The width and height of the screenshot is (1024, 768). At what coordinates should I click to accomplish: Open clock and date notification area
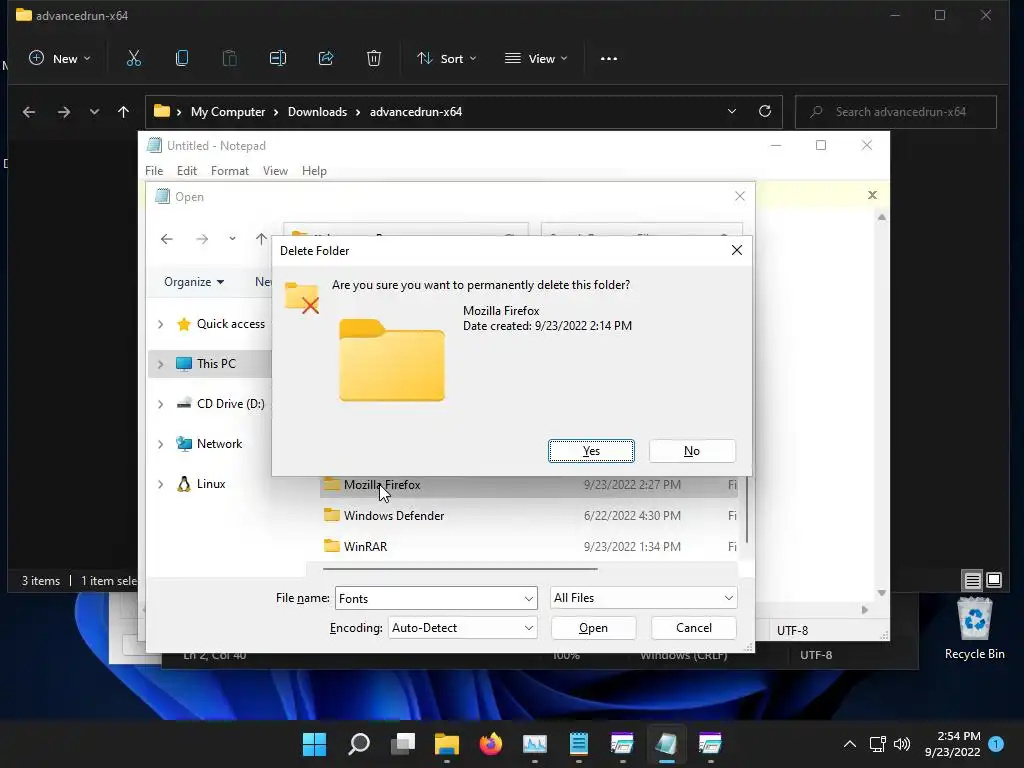click(953, 744)
